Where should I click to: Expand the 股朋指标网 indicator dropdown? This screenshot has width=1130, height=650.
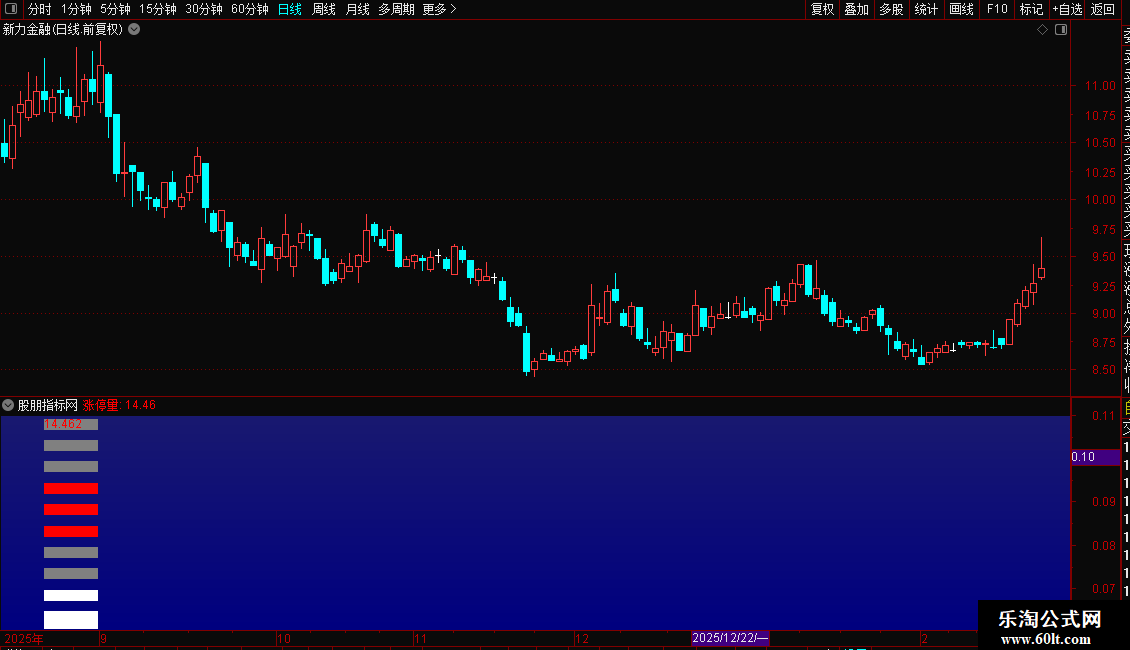point(8,405)
